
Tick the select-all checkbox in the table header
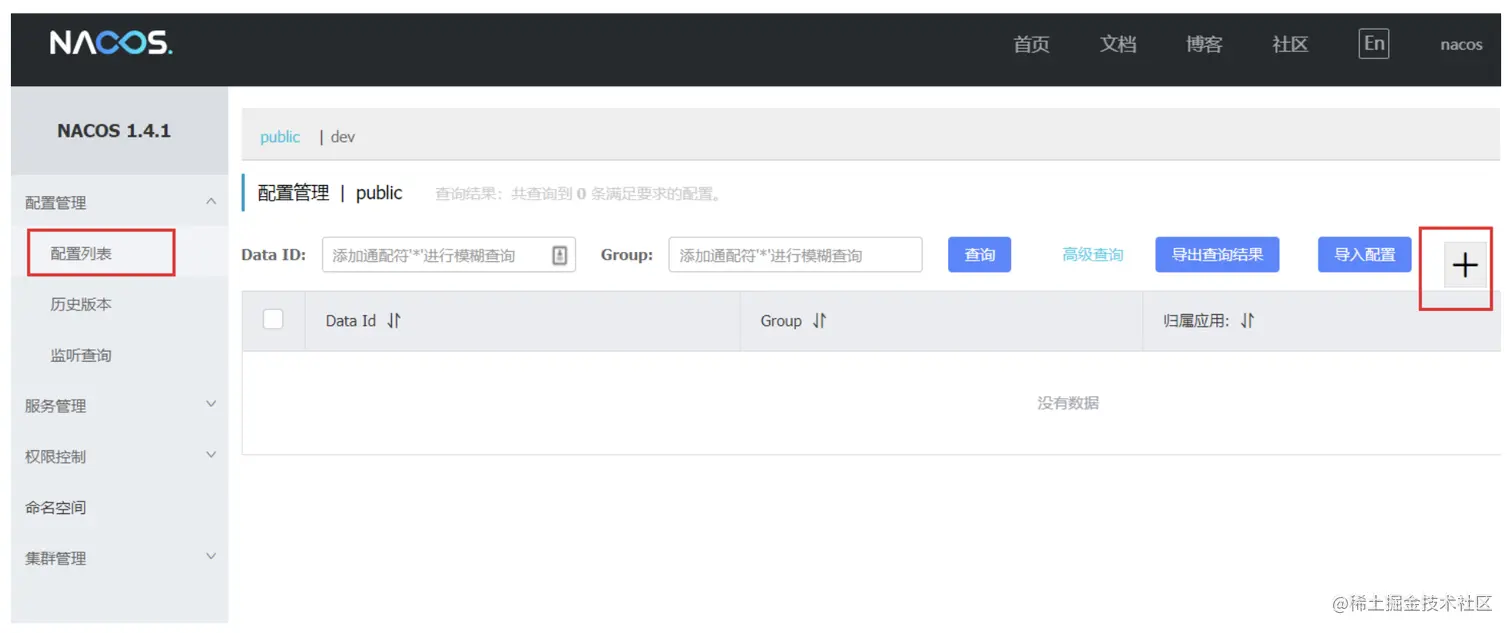[273, 319]
